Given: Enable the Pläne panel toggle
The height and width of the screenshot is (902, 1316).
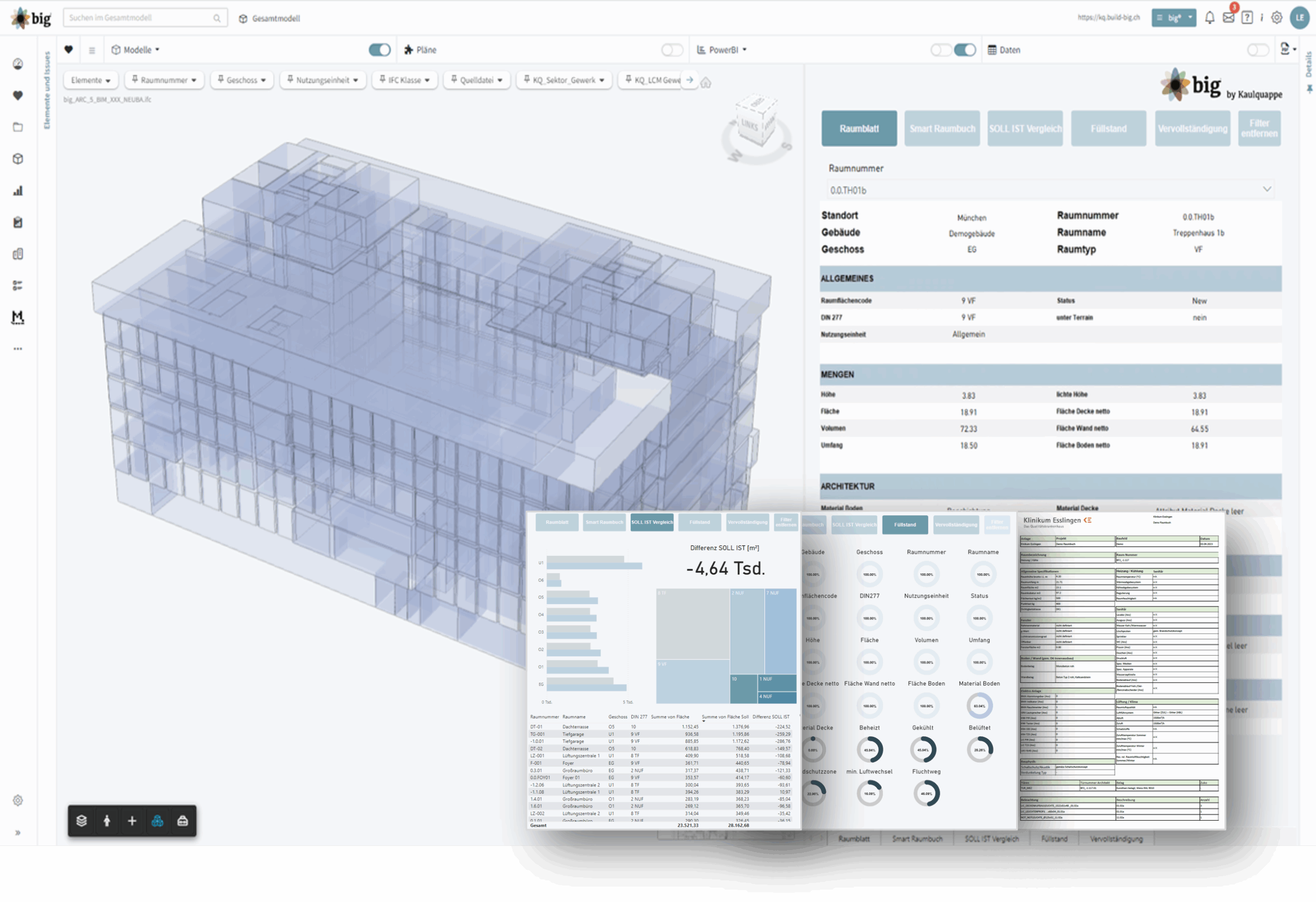Looking at the screenshot, I should [672, 50].
